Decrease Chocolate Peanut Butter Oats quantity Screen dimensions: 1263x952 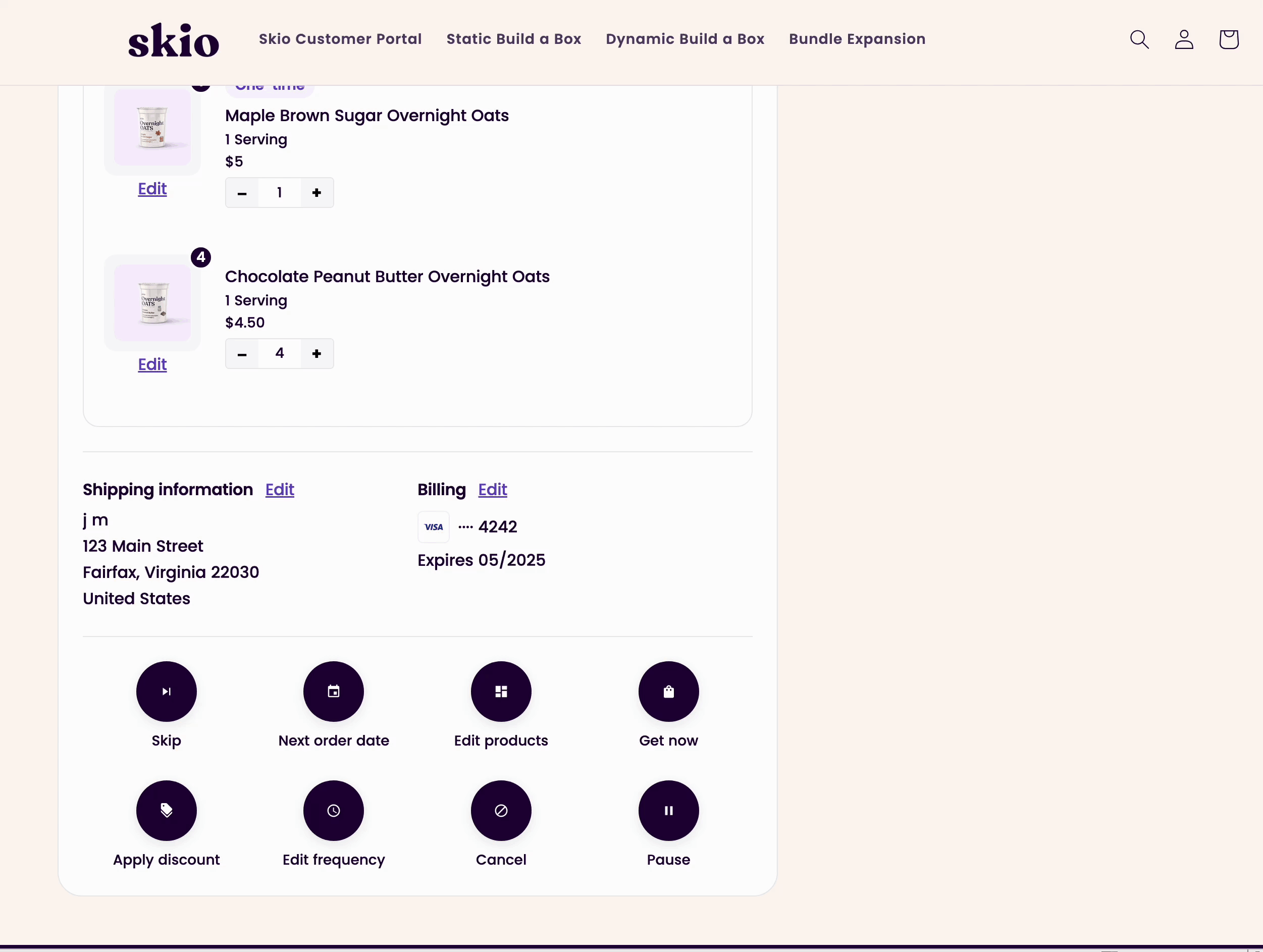pos(242,354)
